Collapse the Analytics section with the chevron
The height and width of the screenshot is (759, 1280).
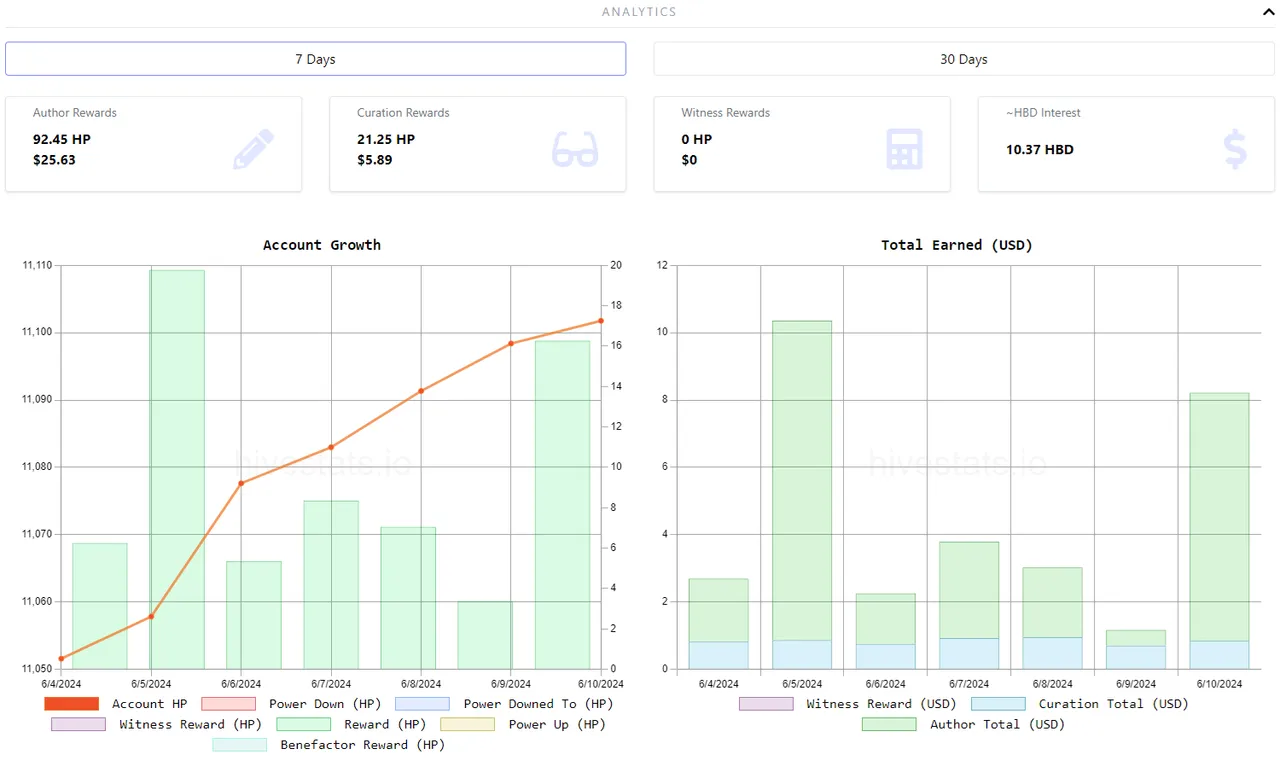1267,12
